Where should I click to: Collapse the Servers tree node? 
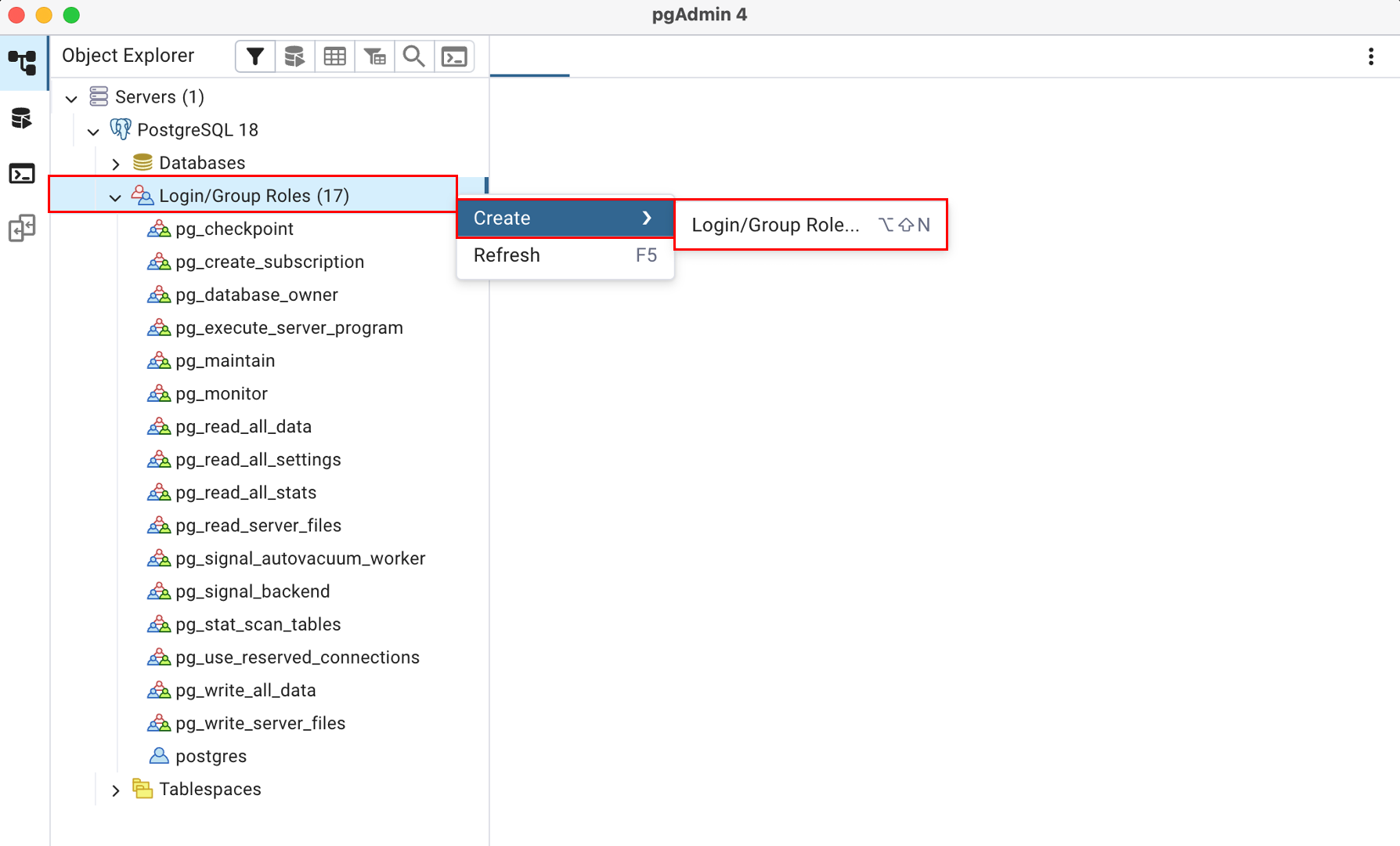point(71,98)
